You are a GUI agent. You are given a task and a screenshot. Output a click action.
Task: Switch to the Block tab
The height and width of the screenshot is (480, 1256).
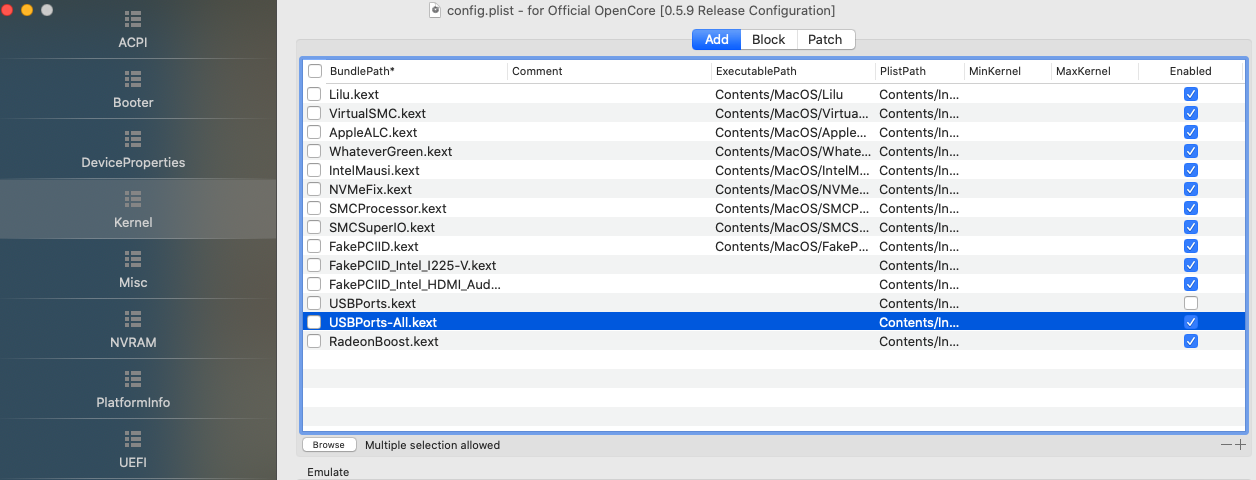point(768,40)
